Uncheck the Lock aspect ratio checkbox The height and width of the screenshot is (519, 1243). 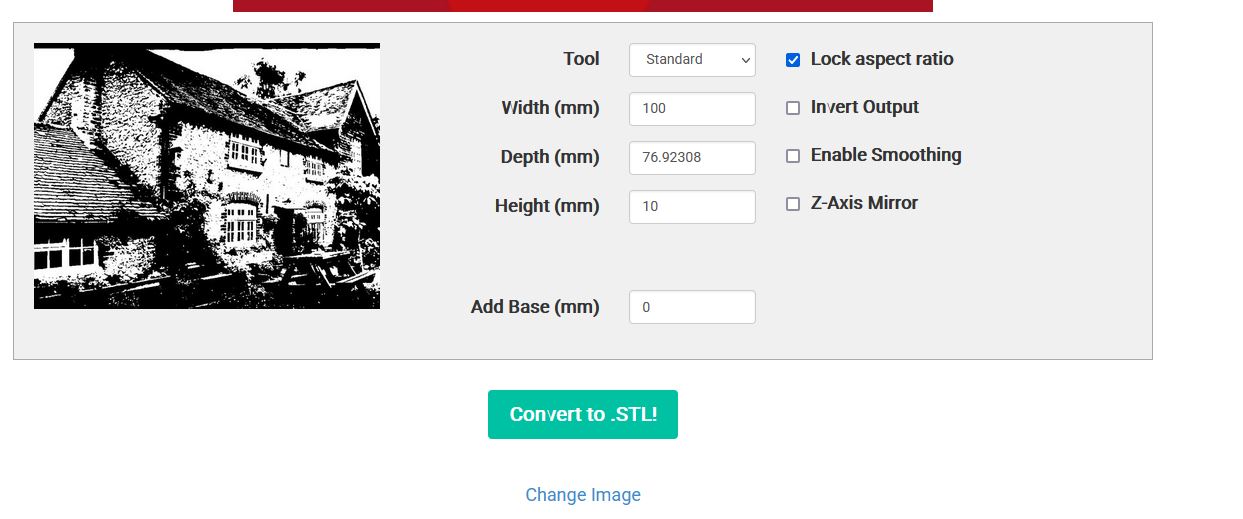coord(793,60)
